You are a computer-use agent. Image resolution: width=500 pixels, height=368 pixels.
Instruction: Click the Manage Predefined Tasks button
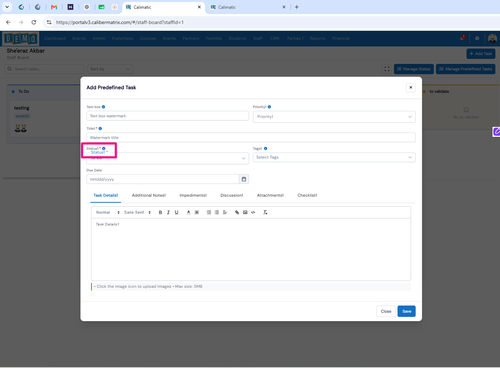(x=465, y=69)
